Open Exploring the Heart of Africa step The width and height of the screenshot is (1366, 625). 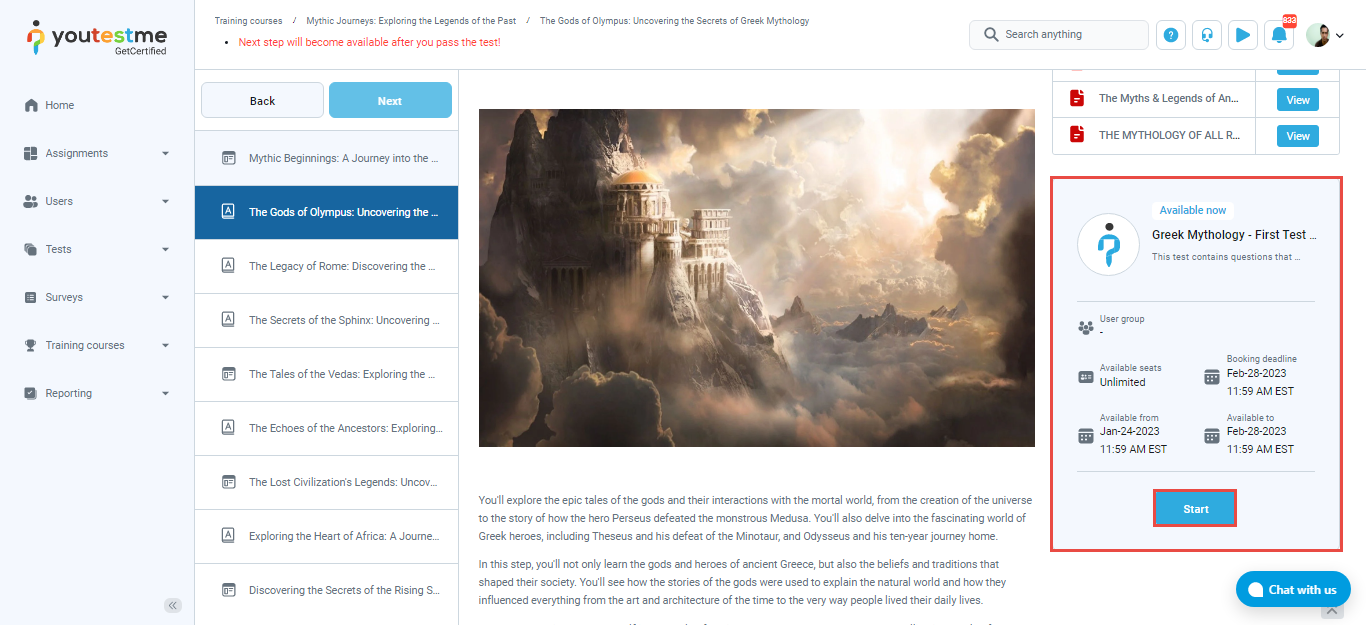click(x=327, y=536)
